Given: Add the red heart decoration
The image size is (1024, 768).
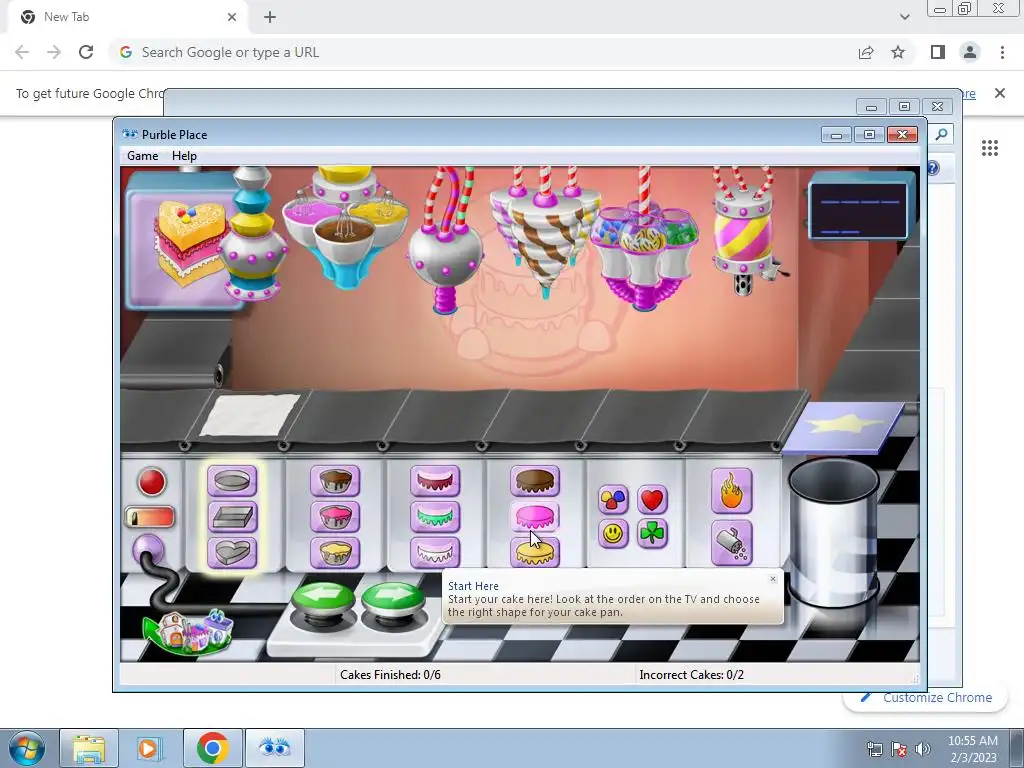Looking at the screenshot, I should tap(652, 500).
